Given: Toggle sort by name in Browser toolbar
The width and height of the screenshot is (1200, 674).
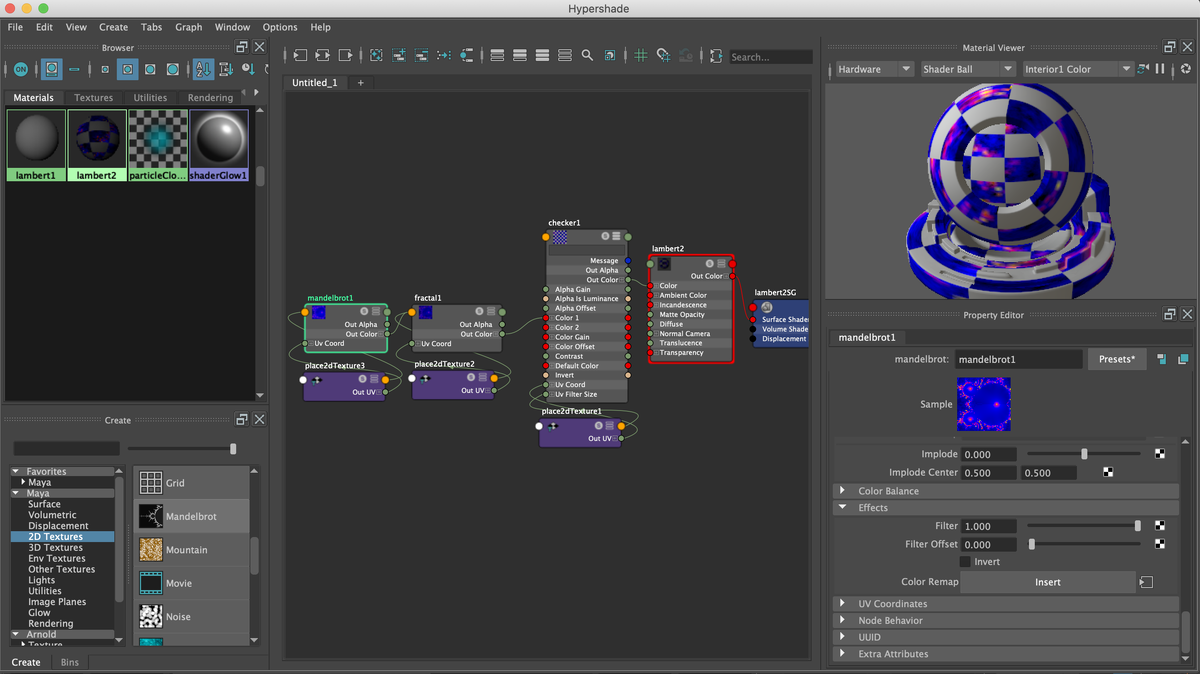Looking at the screenshot, I should (x=203, y=69).
